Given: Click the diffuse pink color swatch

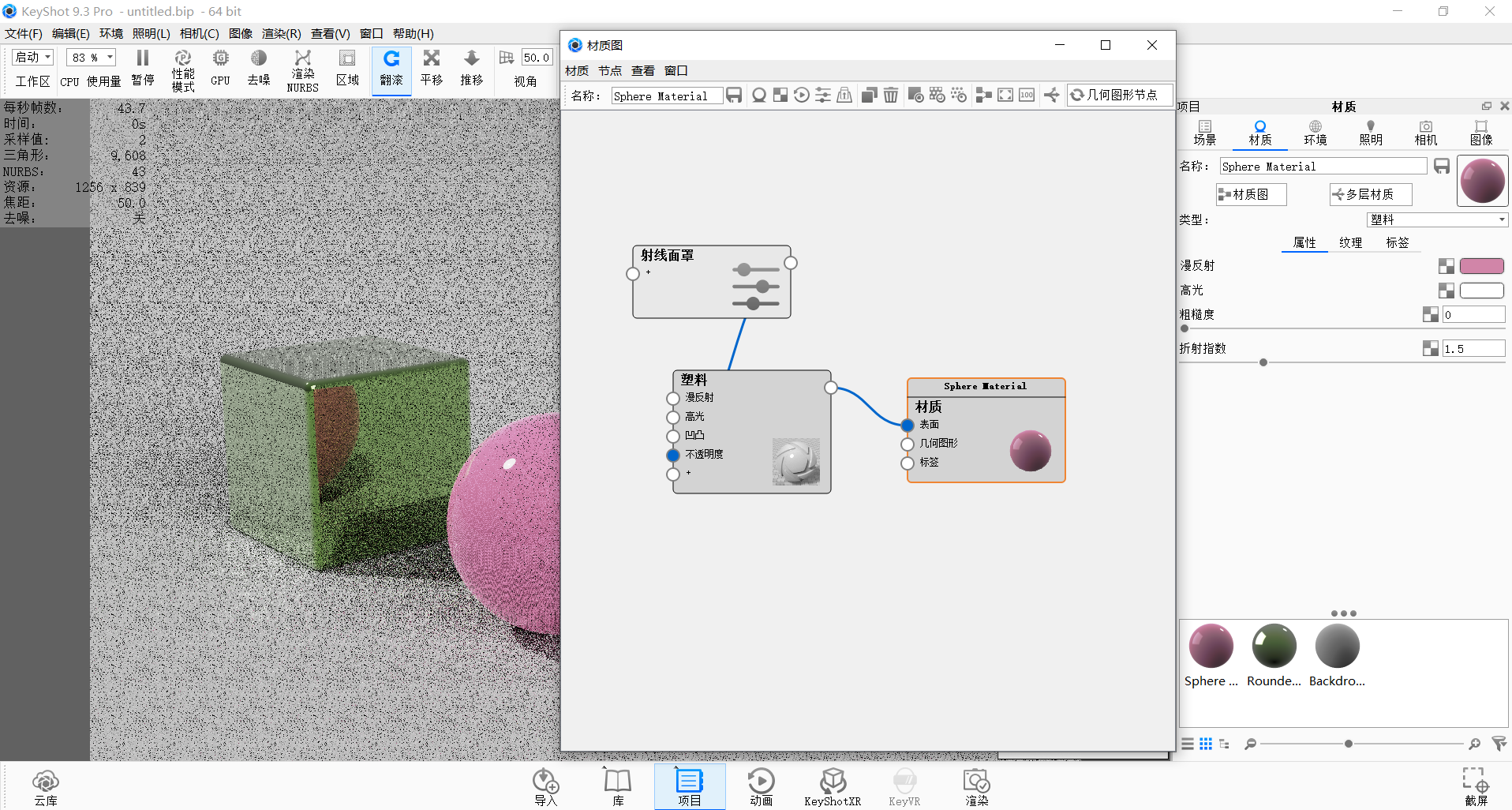Looking at the screenshot, I should 1482,266.
